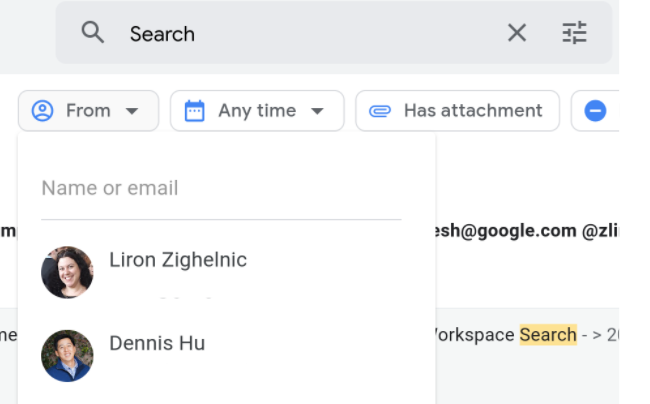Click the person icon in From chip
Screen dimensions: 650x404
[x=42, y=111]
